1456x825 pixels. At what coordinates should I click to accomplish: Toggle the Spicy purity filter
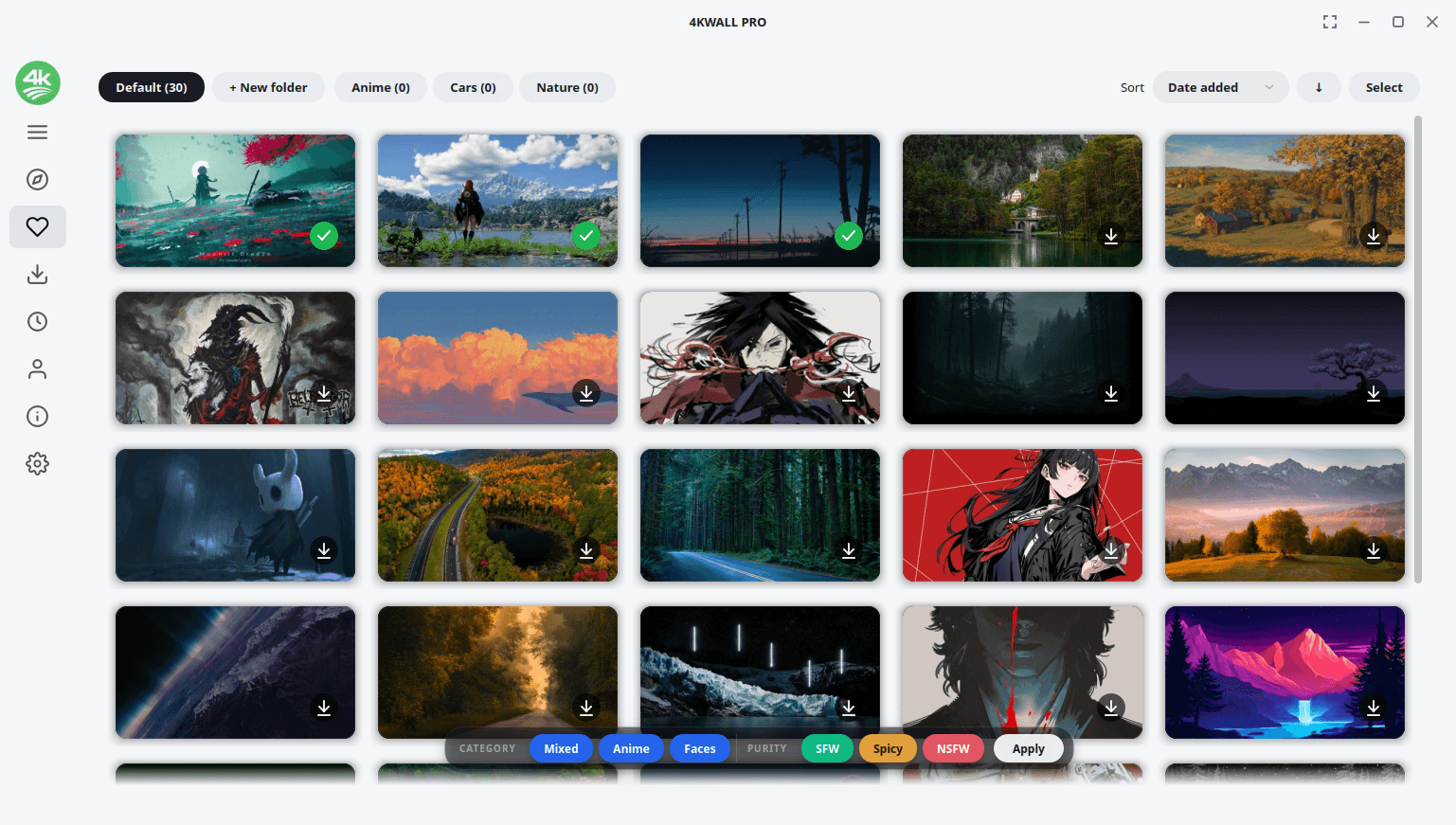(x=888, y=748)
